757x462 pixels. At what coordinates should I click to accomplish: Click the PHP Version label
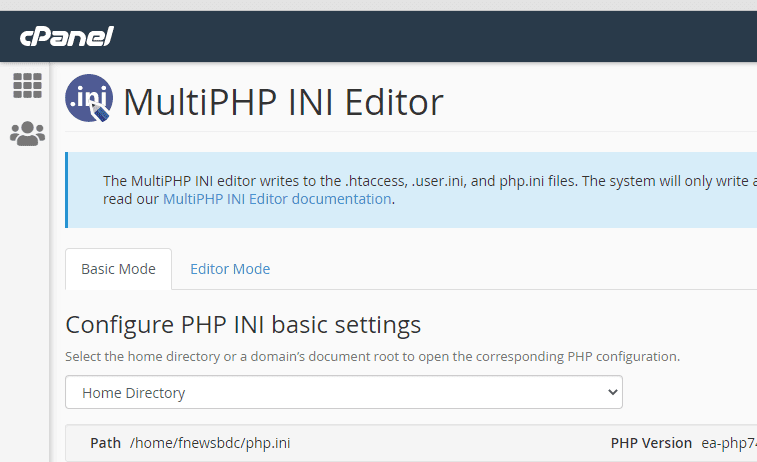pyautogui.click(x=651, y=443)
